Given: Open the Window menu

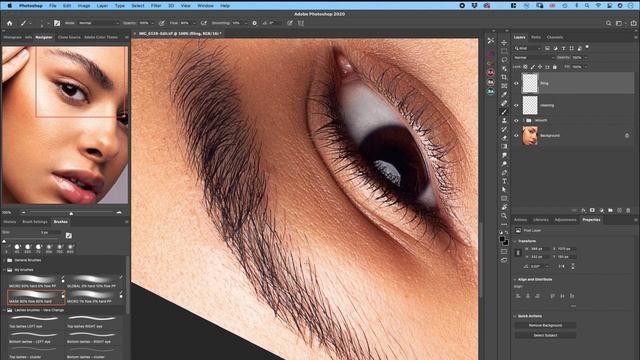Looking at the screenshot, I should point(205,6).
